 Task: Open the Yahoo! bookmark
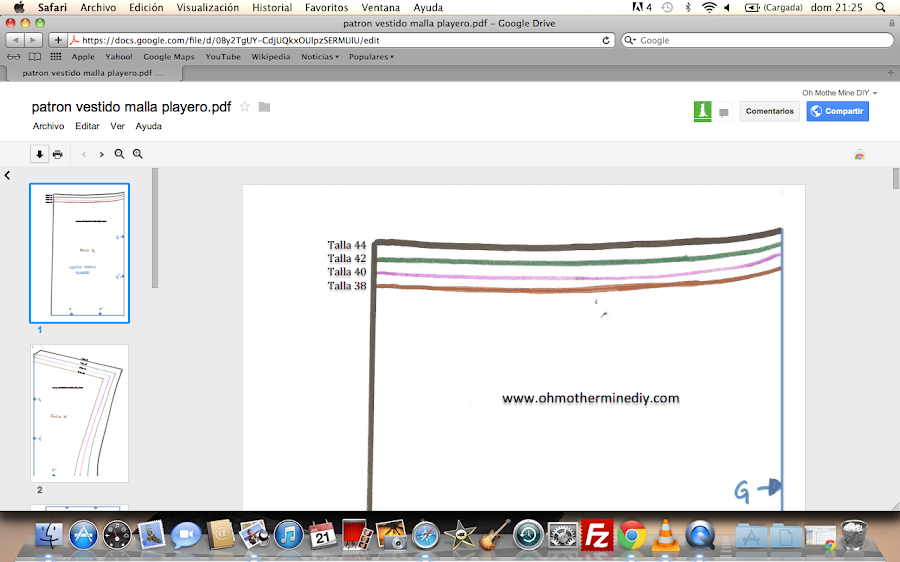[x=119, y=57]
